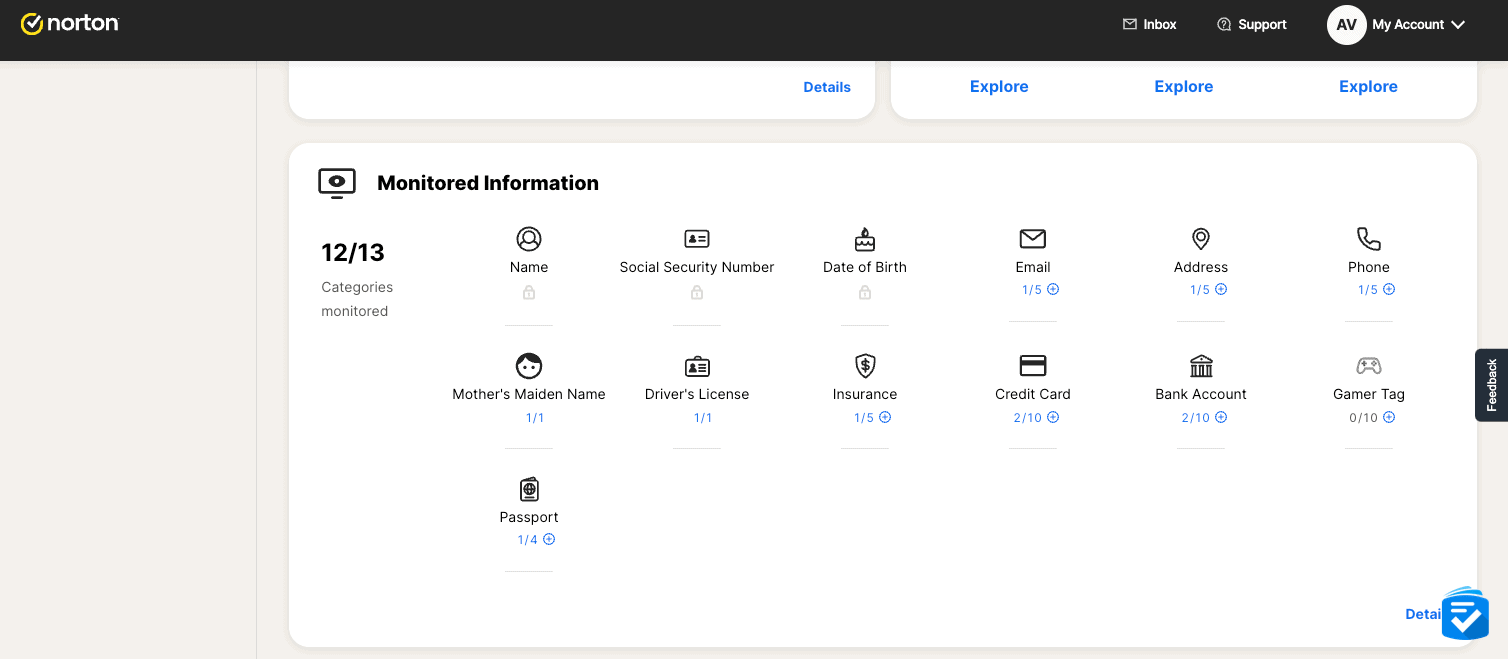Click the Norton logo
The image size is (1508, 659).
coord(70,24)
